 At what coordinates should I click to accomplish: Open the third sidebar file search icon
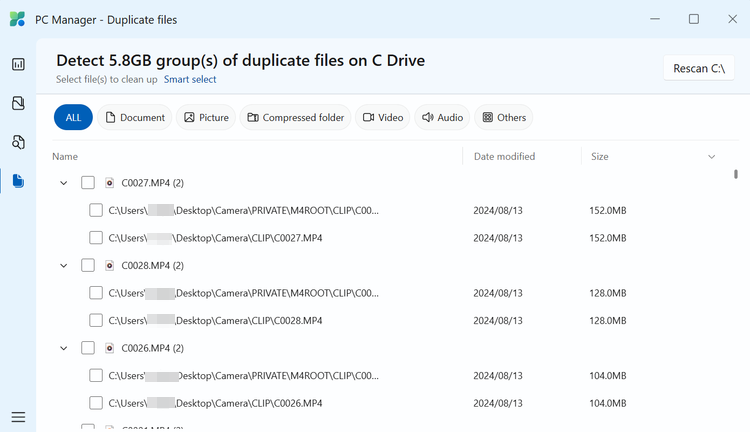tap(18, 142)
